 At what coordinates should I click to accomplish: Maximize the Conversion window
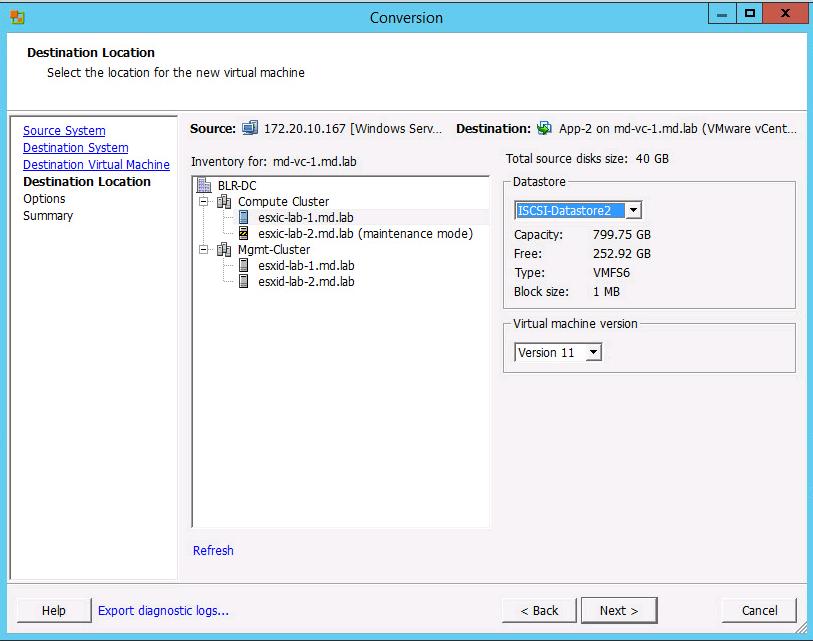pyautogui.click(x=750, y=14)
